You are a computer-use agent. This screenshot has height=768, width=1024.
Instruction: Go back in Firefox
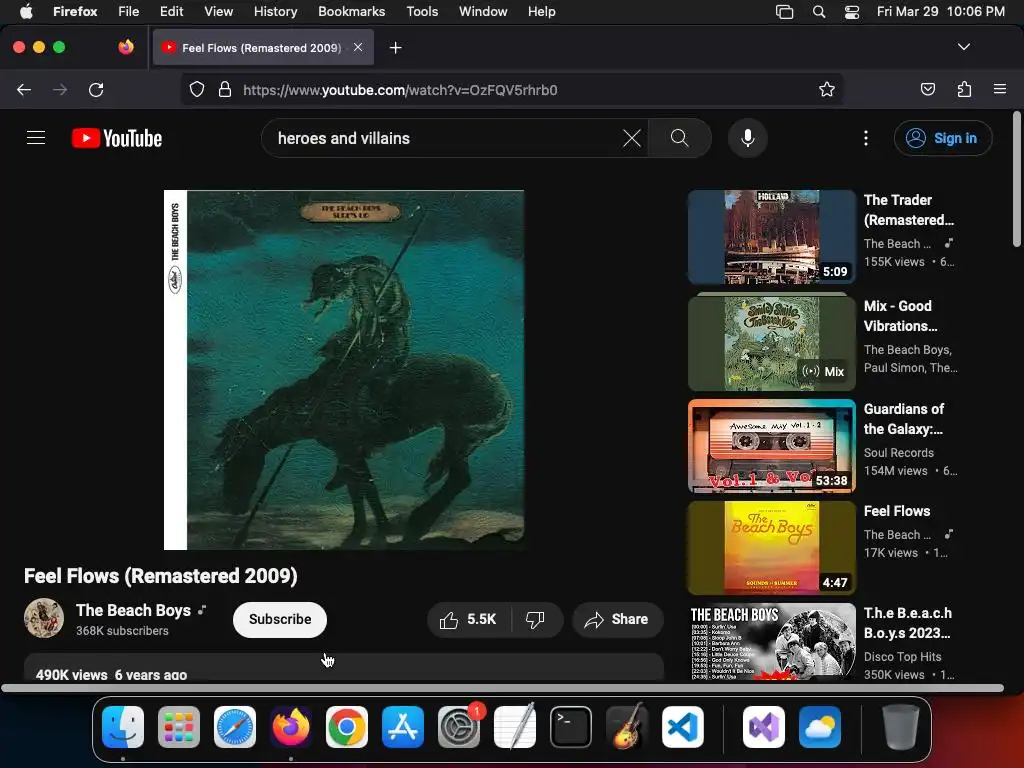point(24,89)
